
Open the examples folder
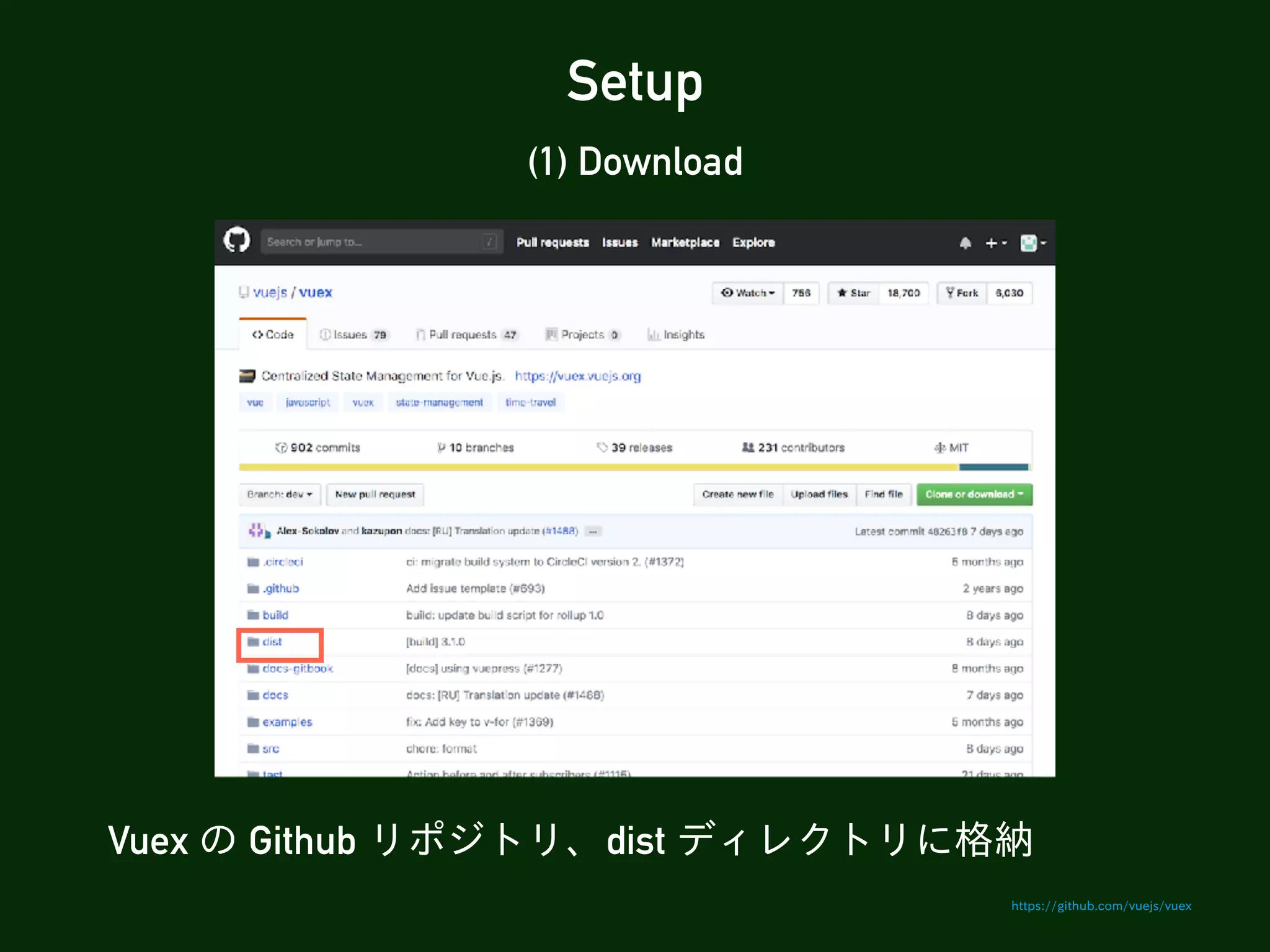pos(287,721)
